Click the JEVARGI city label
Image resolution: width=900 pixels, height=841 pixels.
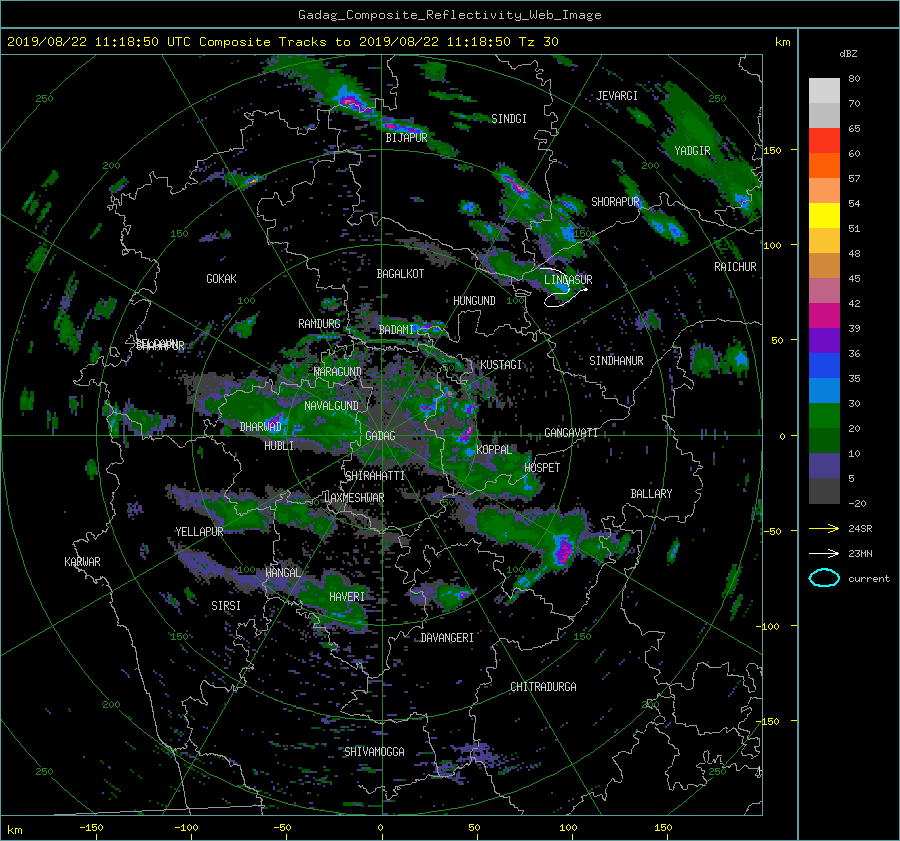617,96
